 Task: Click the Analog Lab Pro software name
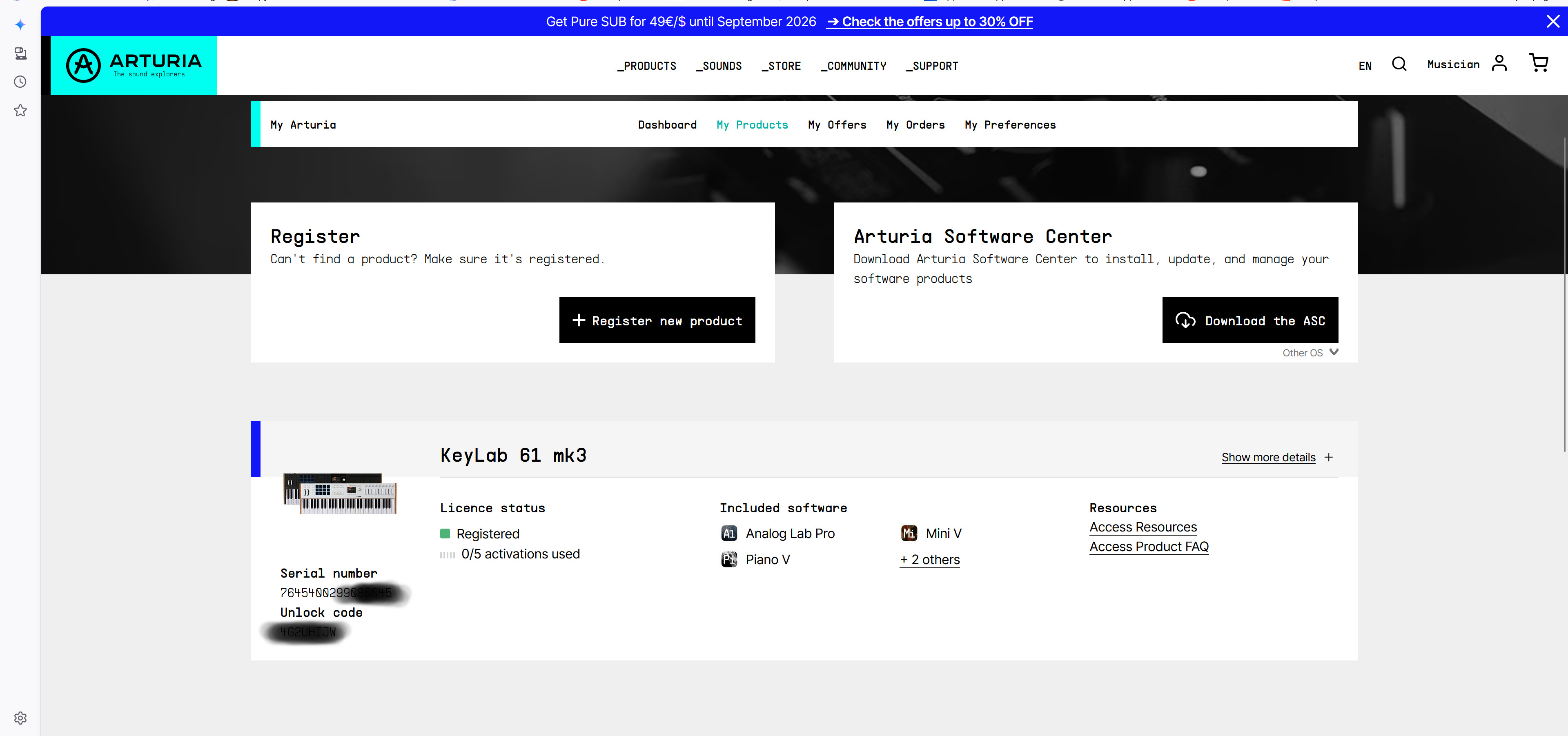(x=790, y=534)
